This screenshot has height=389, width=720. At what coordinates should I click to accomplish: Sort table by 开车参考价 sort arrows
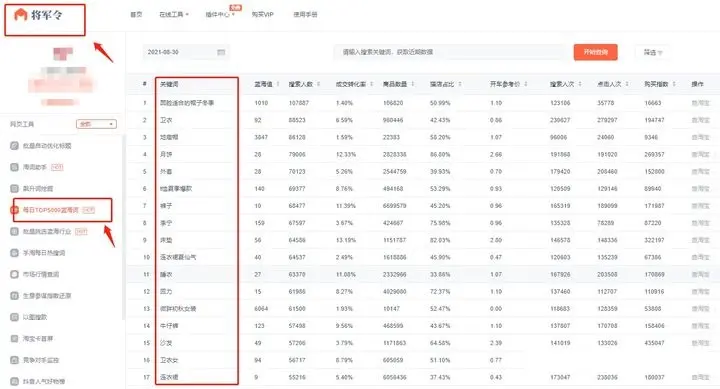526,84
